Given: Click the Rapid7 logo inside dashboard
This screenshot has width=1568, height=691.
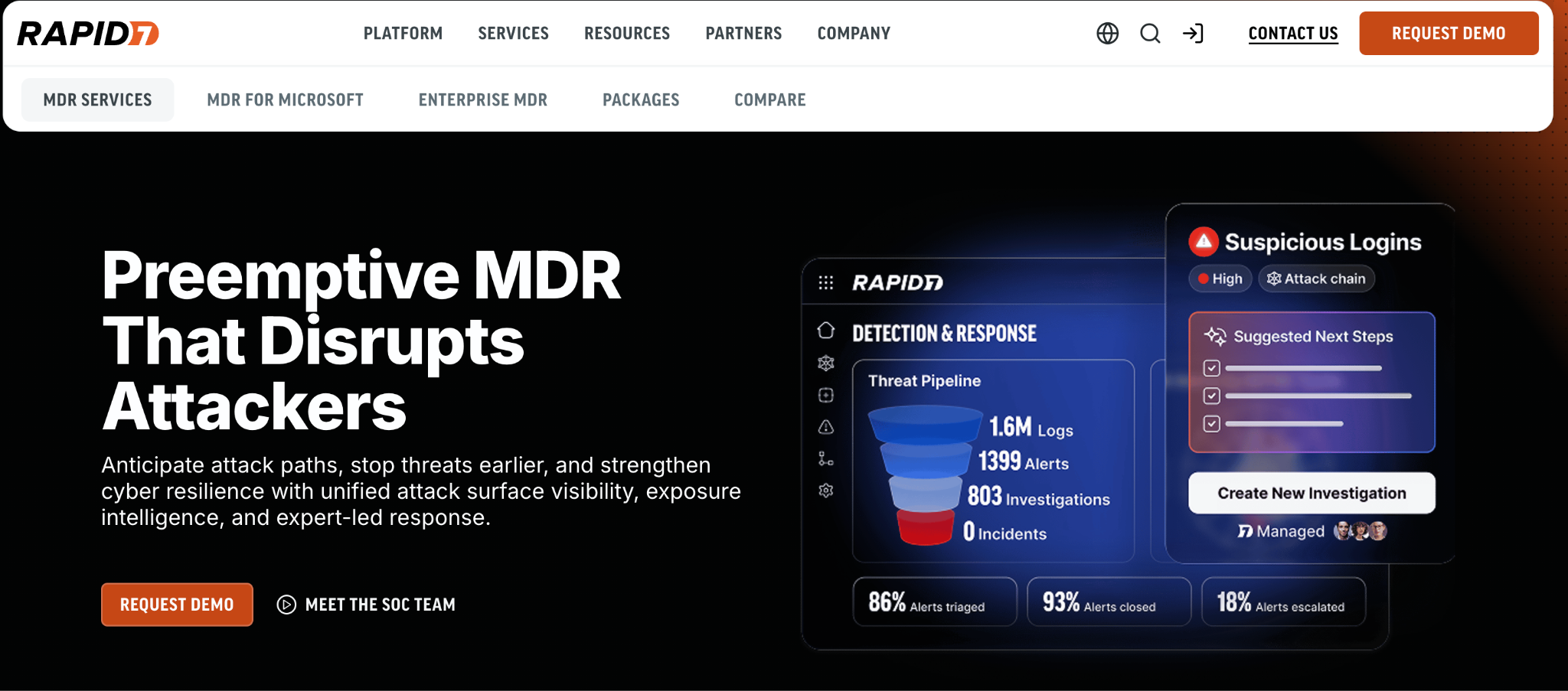Looking at the screenshot, I should point(897,282).
